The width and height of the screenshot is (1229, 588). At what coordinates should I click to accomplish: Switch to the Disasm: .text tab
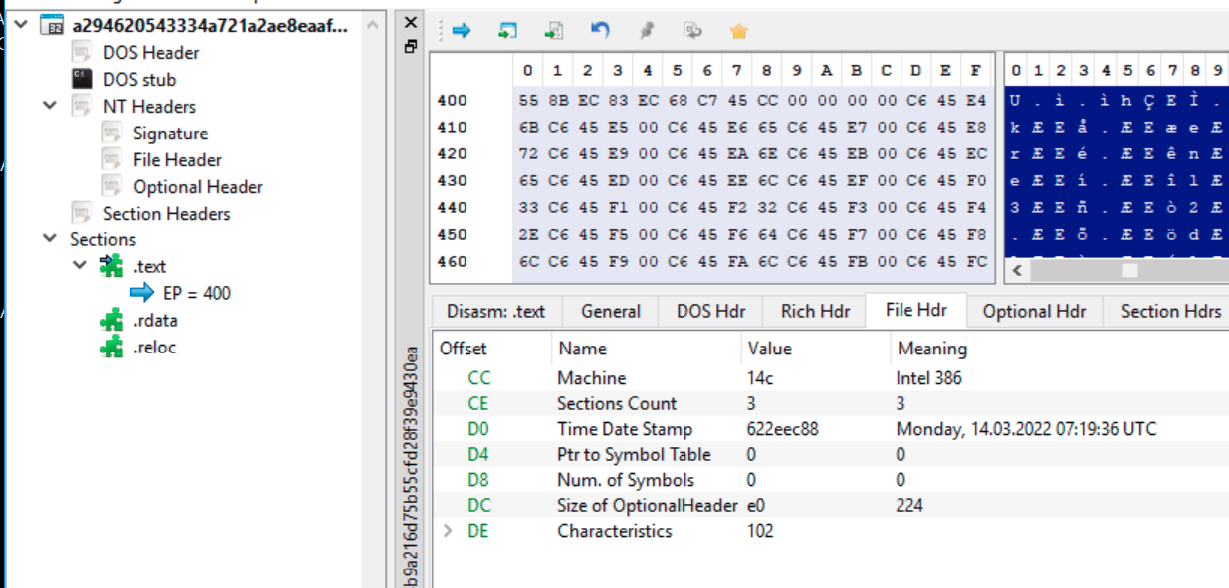tap(495, 311)
